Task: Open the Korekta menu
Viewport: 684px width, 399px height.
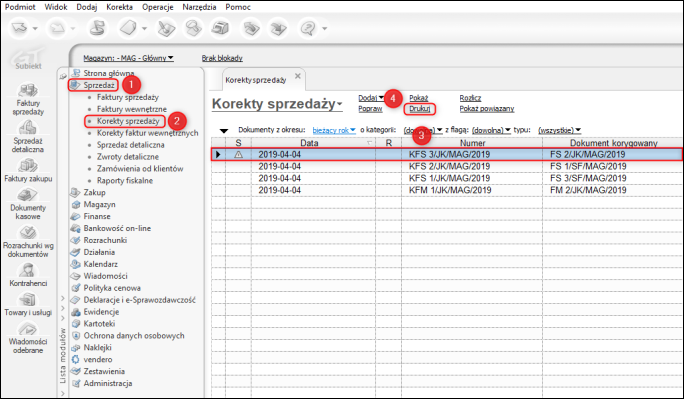Action: (120, 7)
